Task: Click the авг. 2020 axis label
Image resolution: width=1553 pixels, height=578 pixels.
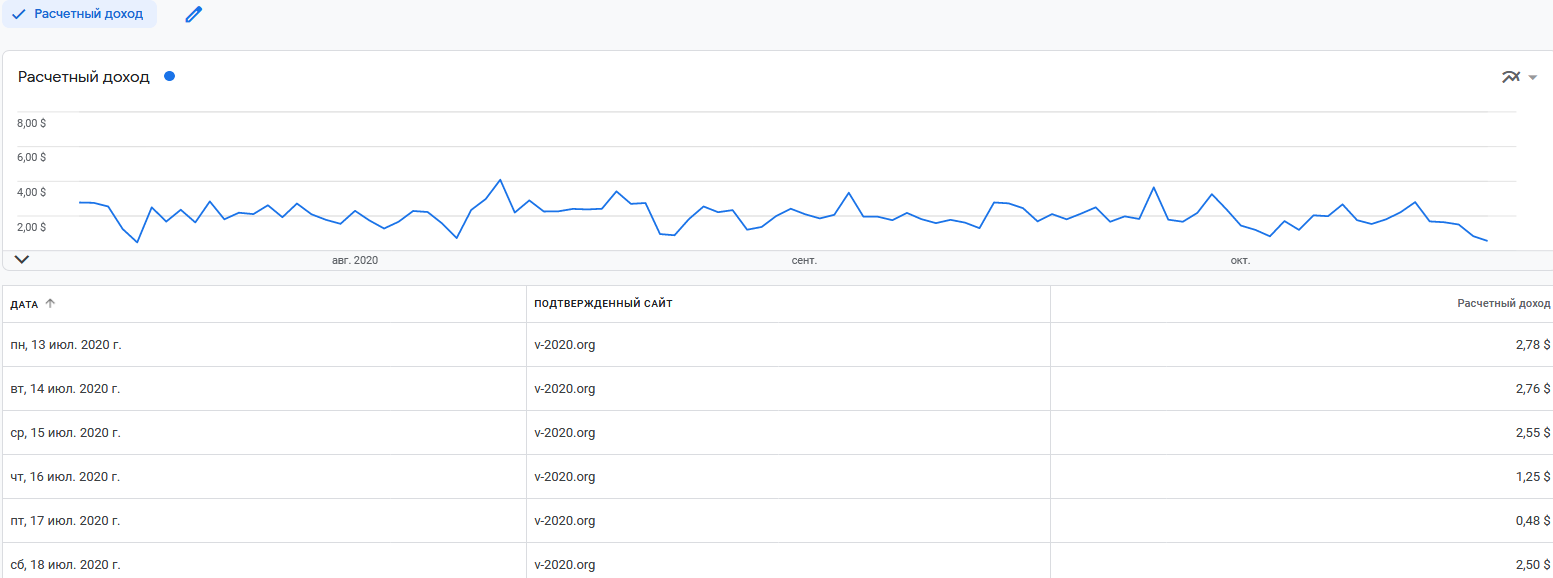Action: tap(355, 260)
